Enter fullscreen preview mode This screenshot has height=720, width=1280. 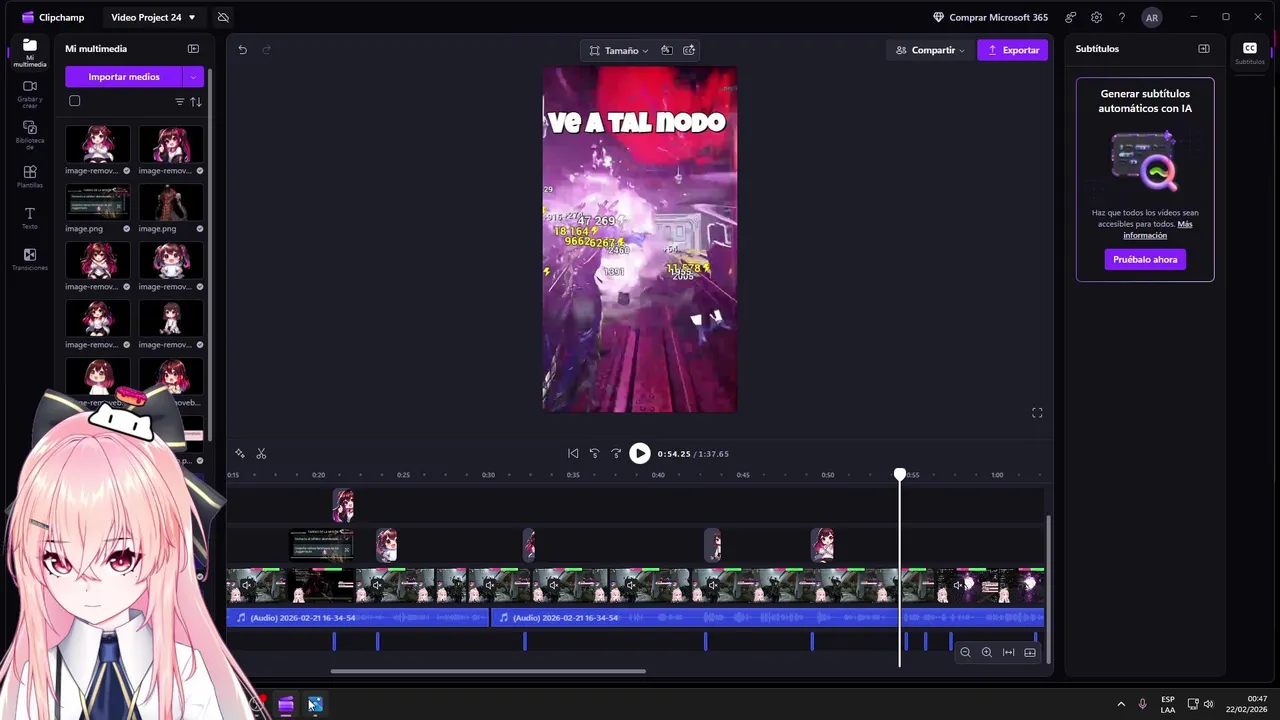click(1037, 413)
